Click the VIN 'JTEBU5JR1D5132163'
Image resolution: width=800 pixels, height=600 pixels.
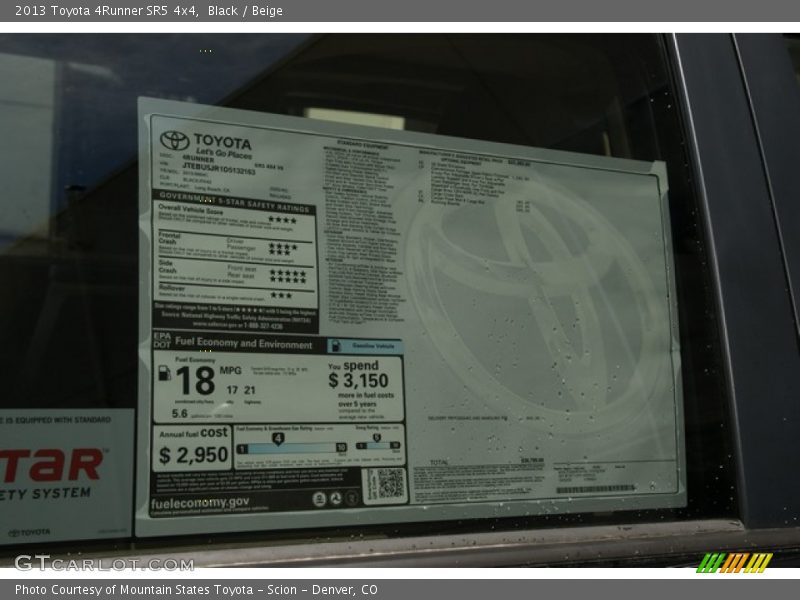coord(219,168)
